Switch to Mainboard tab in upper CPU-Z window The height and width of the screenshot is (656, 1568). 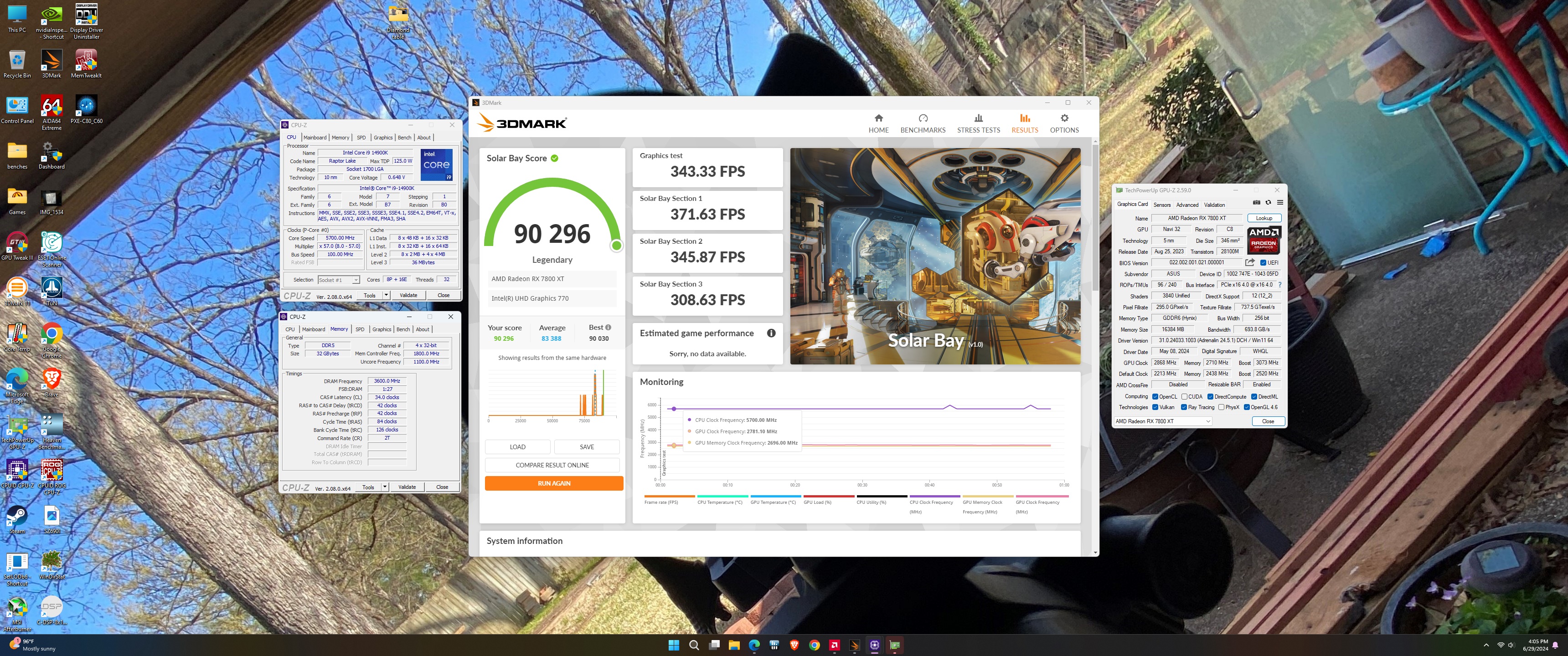pos(315,138)
